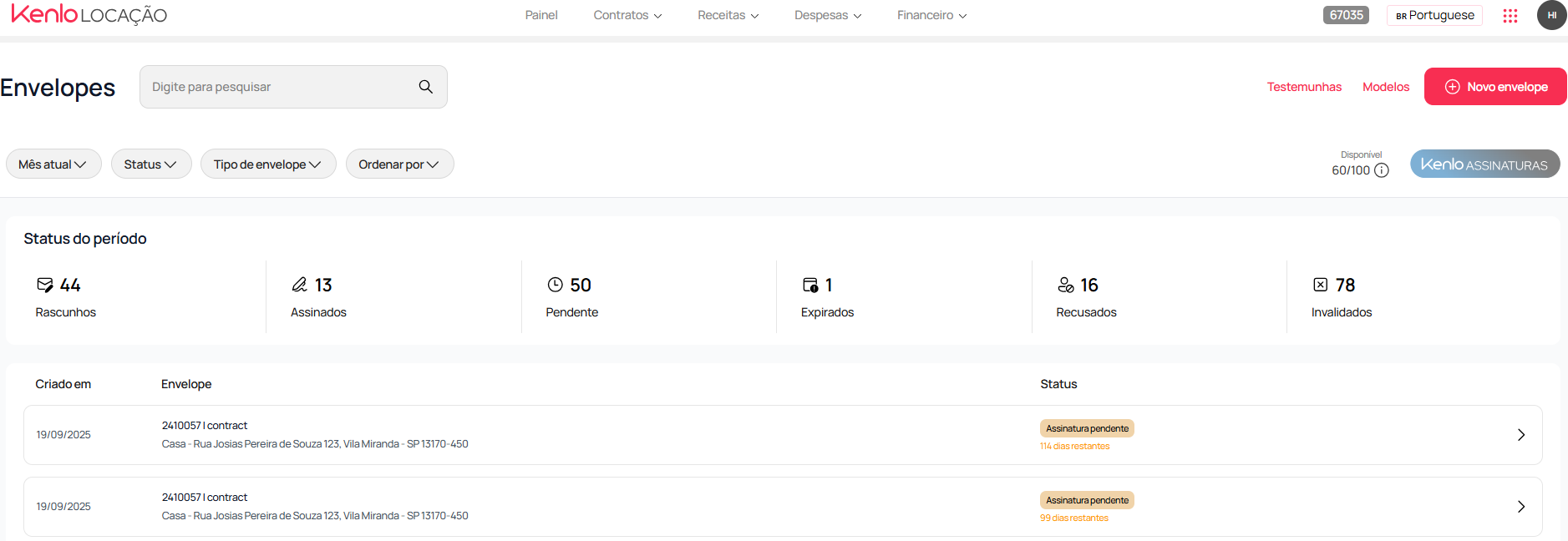The width and height of the screenshot is (1568, 541).
Task: Expand the Tipo de envelope filter
Action: pyautogui.click(x=268, y=164)
